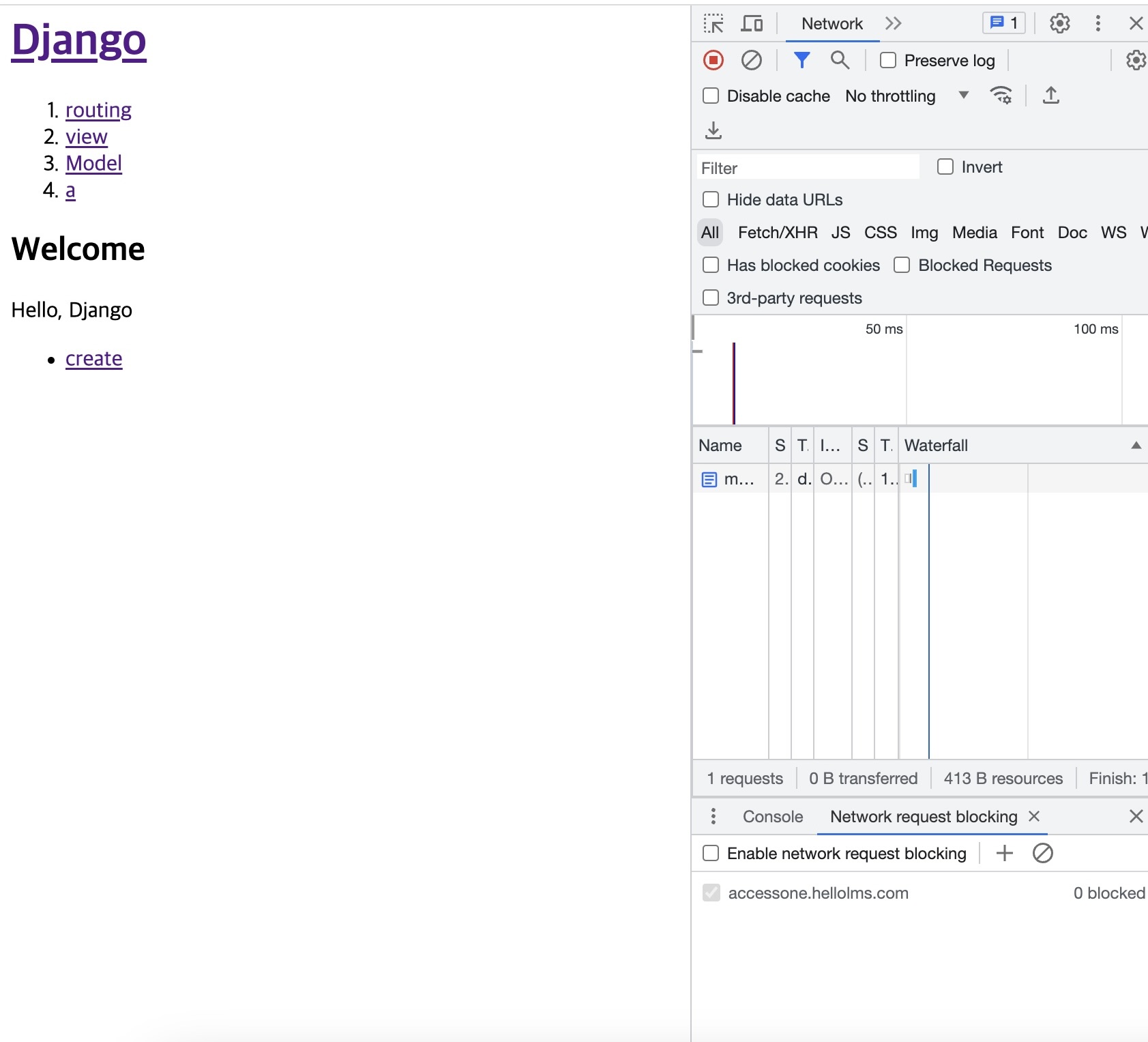Close the DevTools panel
Screen dimensions: 1148x1042
click(x=1136, y=24)
